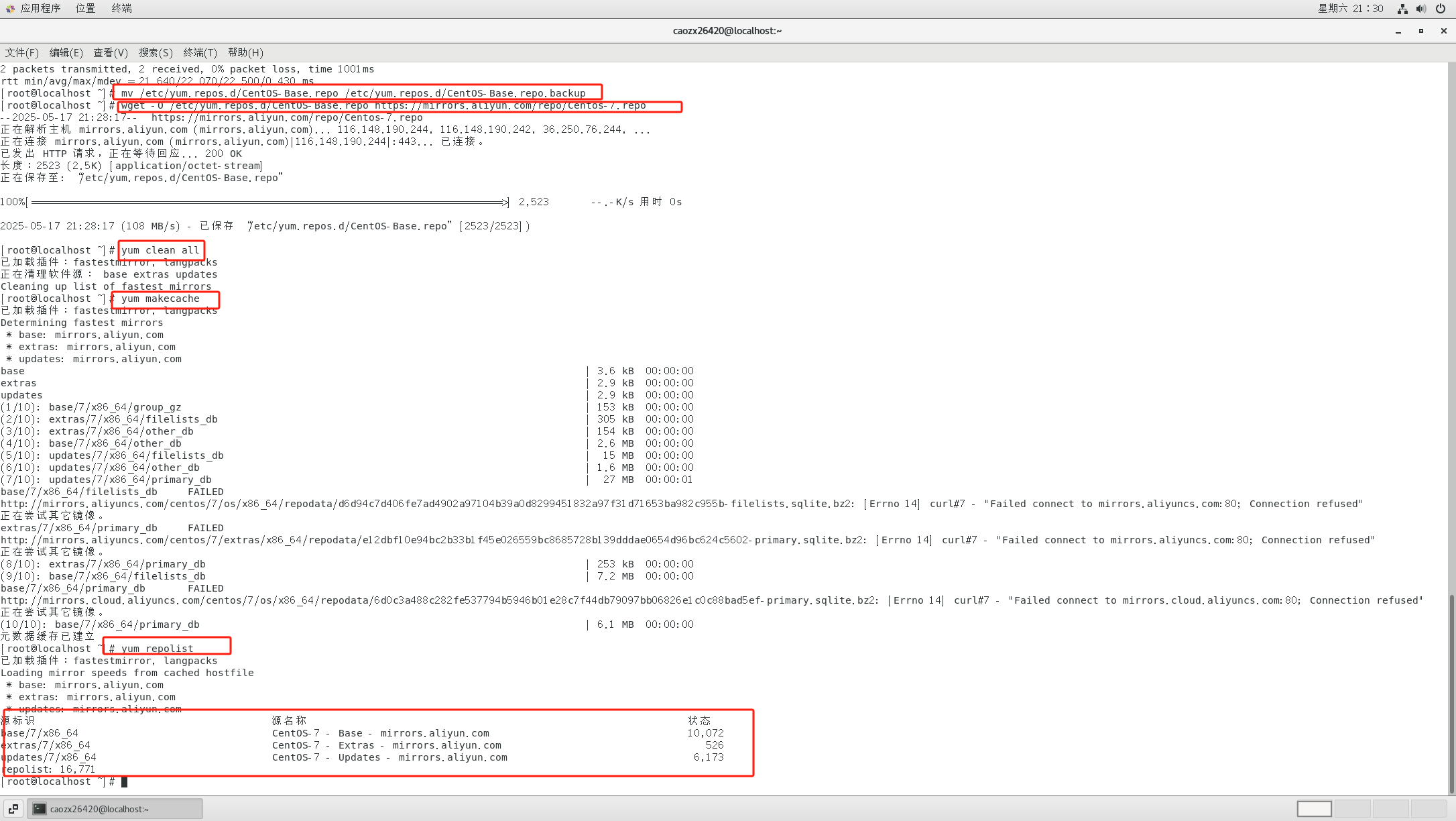
Task: Open the 应用程序 applications menu
Action: 39,8
